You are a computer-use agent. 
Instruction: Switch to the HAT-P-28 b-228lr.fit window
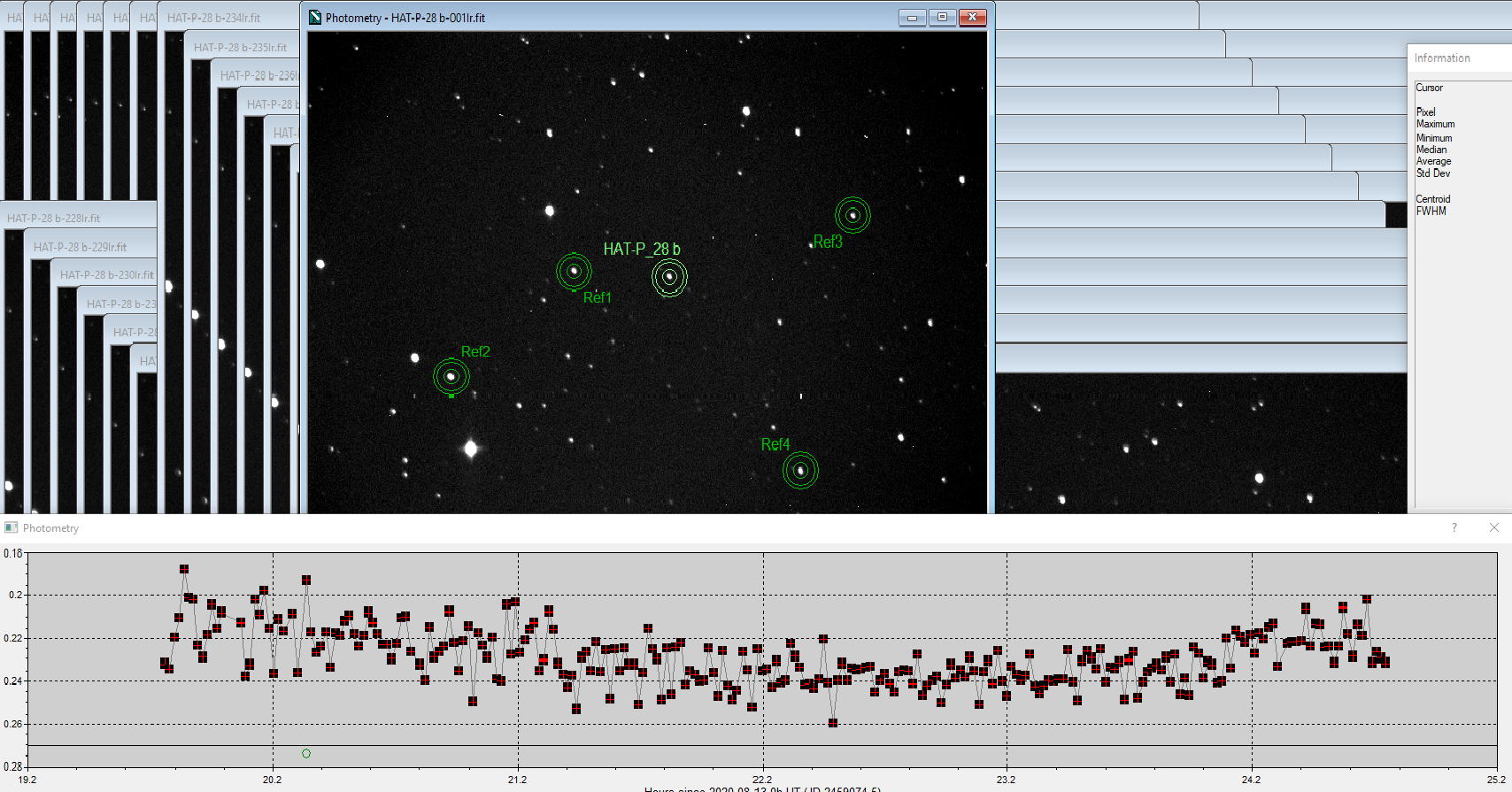pos(54,219)
